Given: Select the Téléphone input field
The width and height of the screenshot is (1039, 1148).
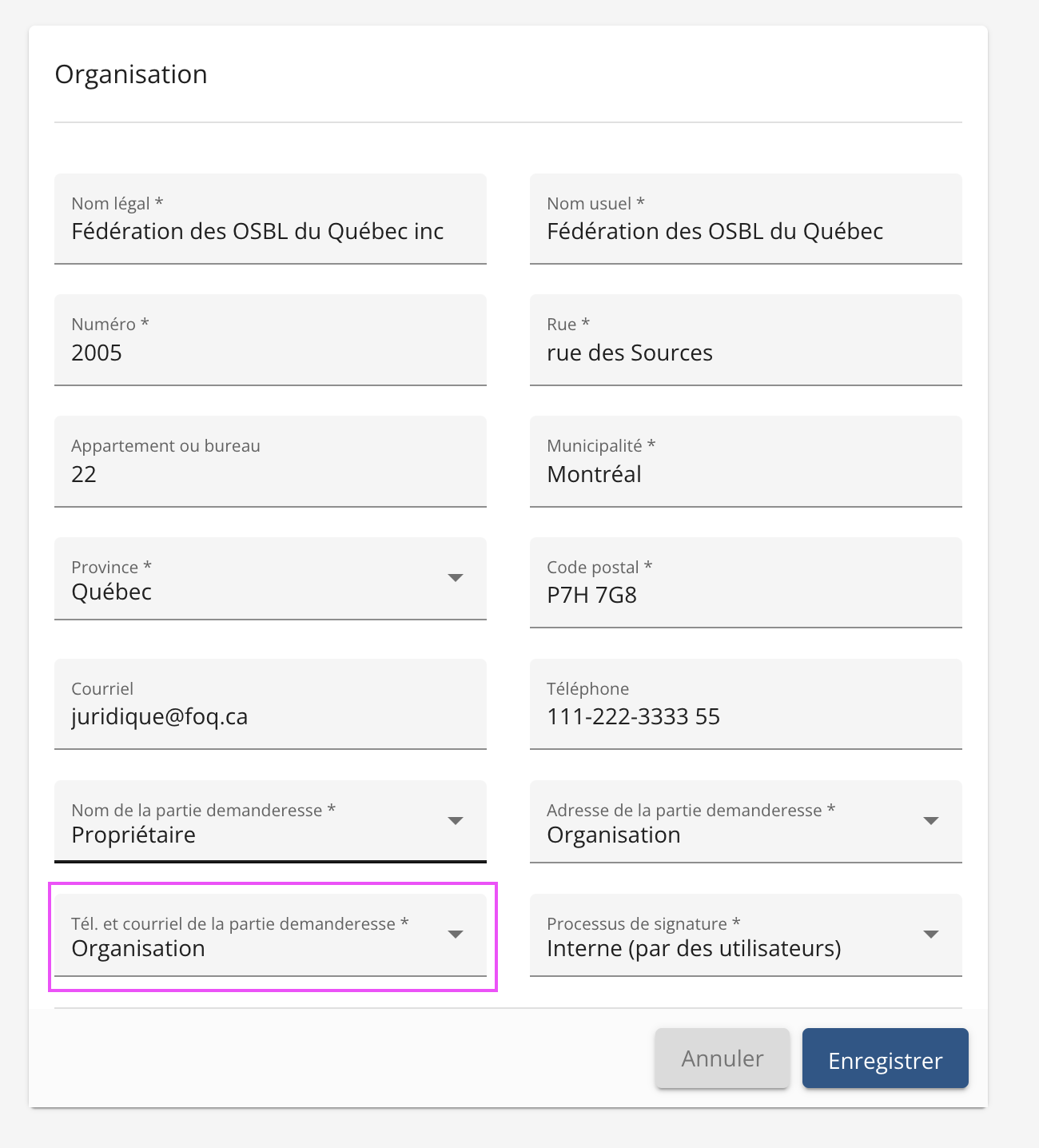Looking at the screenshot, I should pyautogui.click(x=745, y=716).
